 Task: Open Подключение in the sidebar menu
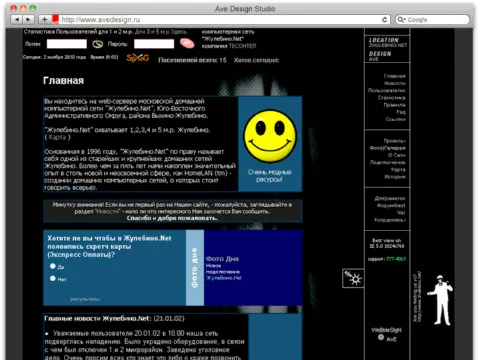pos(388,163)
